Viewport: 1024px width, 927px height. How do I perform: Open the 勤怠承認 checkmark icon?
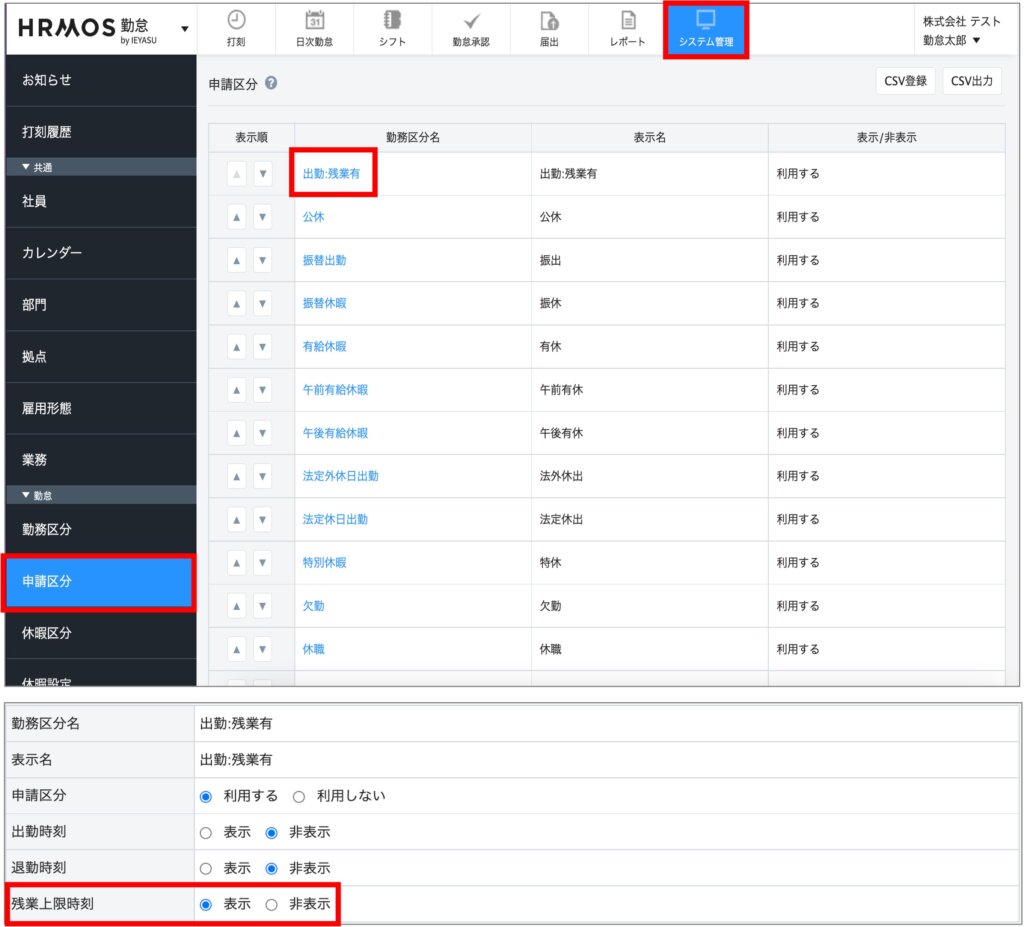tap(471, 20)
